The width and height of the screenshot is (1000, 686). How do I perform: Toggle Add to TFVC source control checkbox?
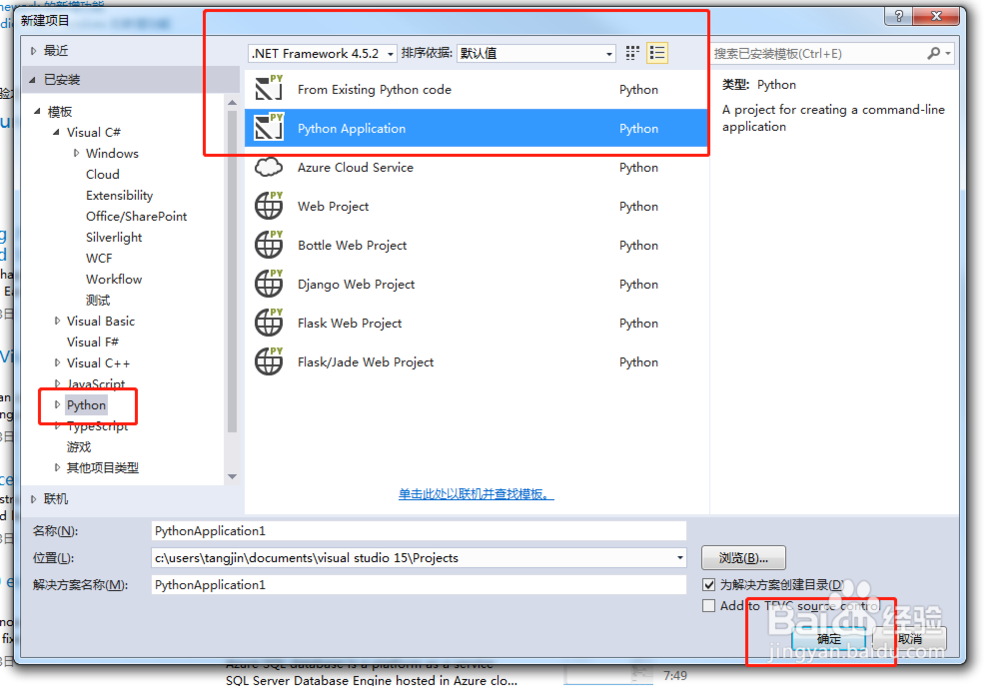(x=709, y=605)
